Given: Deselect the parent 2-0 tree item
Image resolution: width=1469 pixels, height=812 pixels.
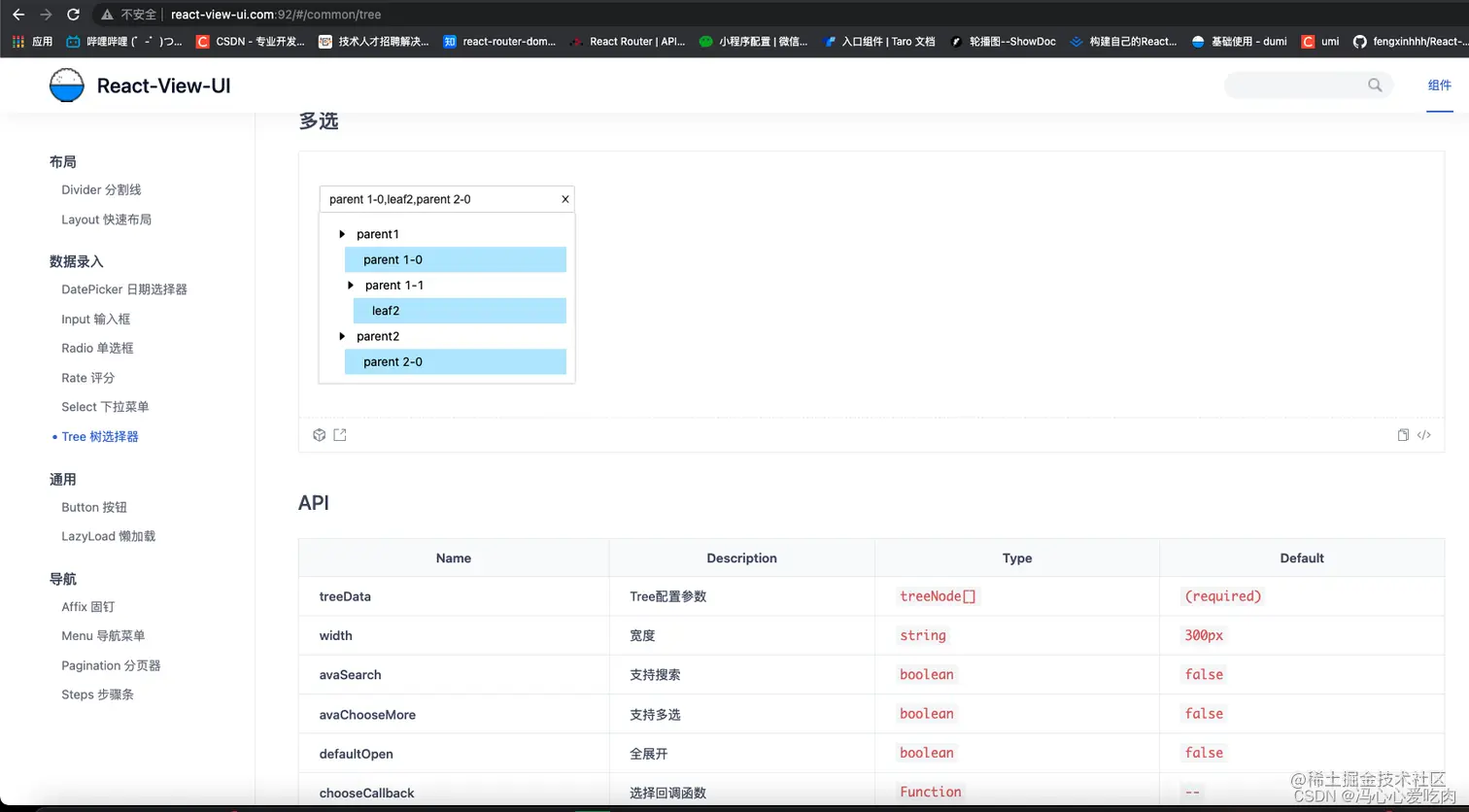Looking at the screenshot, I should pyautogui.click(x=456, y=361).
